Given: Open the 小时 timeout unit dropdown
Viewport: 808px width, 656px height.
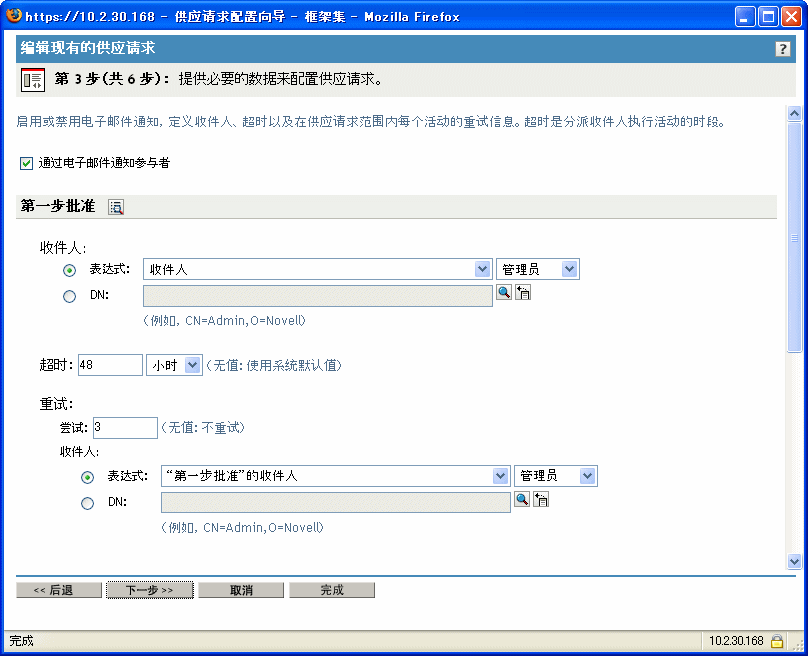Looking at the screenshot, I should coord(174,364).
